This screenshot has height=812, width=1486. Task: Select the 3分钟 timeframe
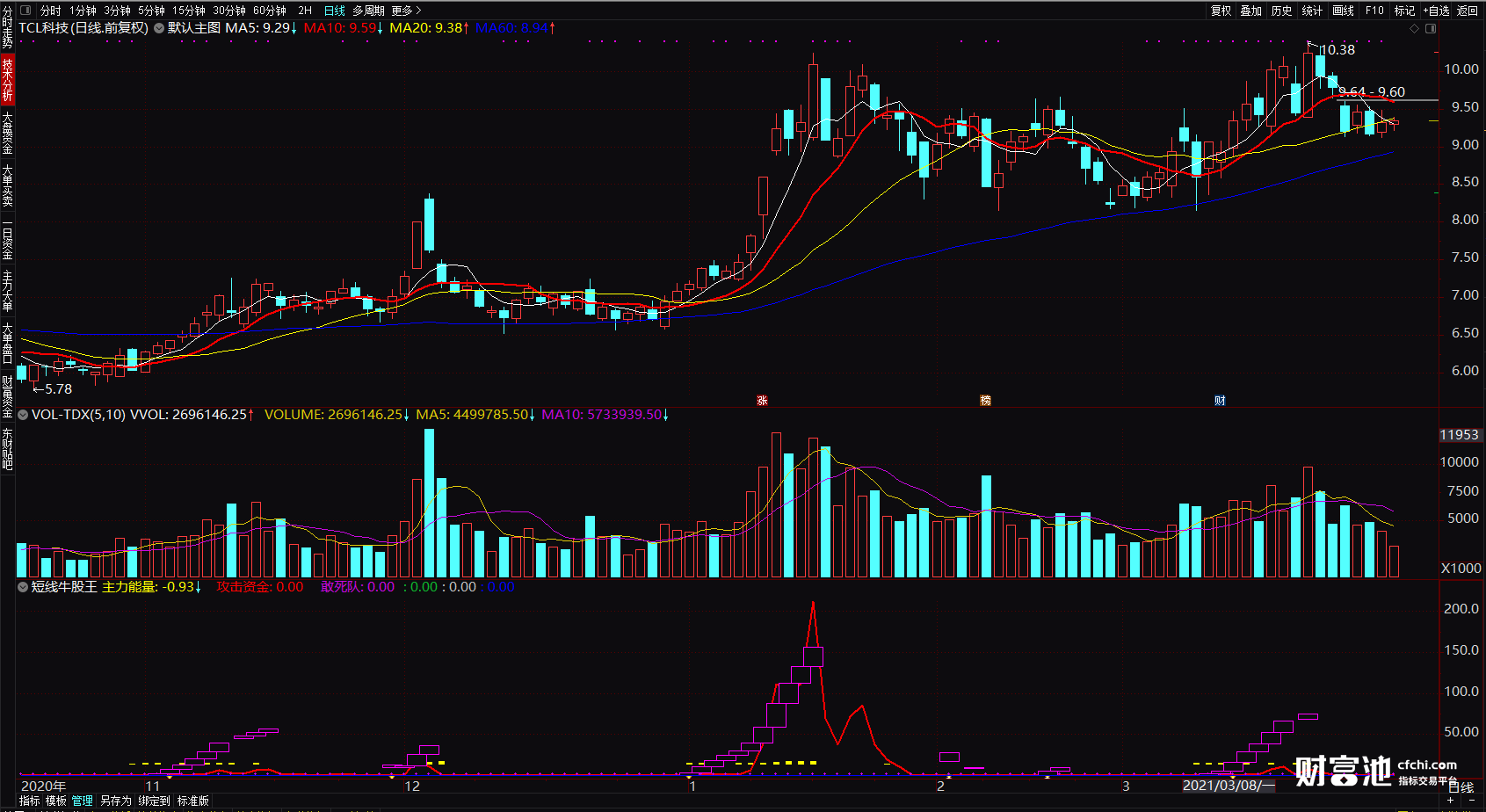pos(118,11)
